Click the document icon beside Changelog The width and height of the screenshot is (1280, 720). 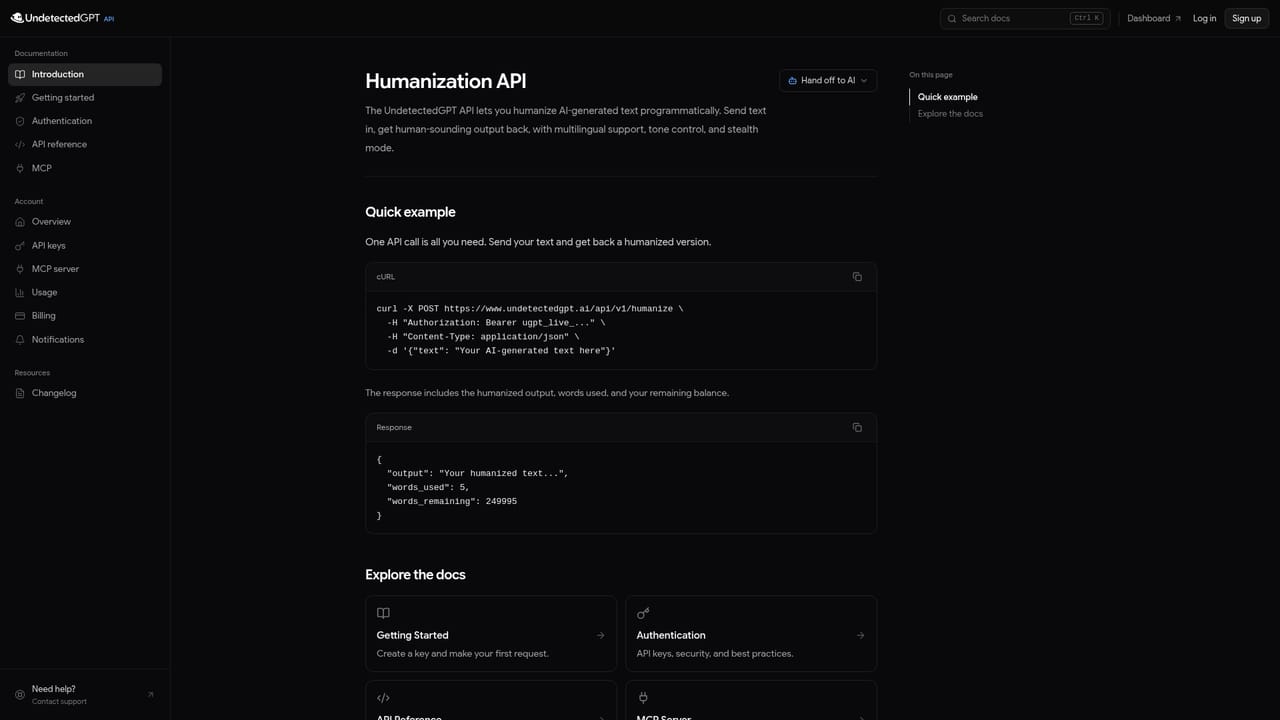tap(20, 393)
